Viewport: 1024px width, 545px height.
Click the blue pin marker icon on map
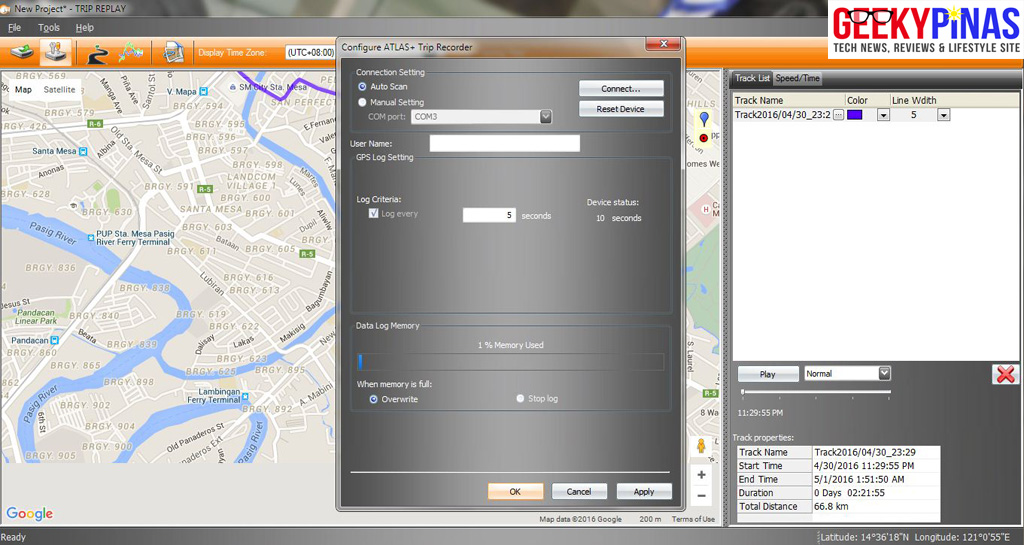pyautogui.click(x=703, y=119)
